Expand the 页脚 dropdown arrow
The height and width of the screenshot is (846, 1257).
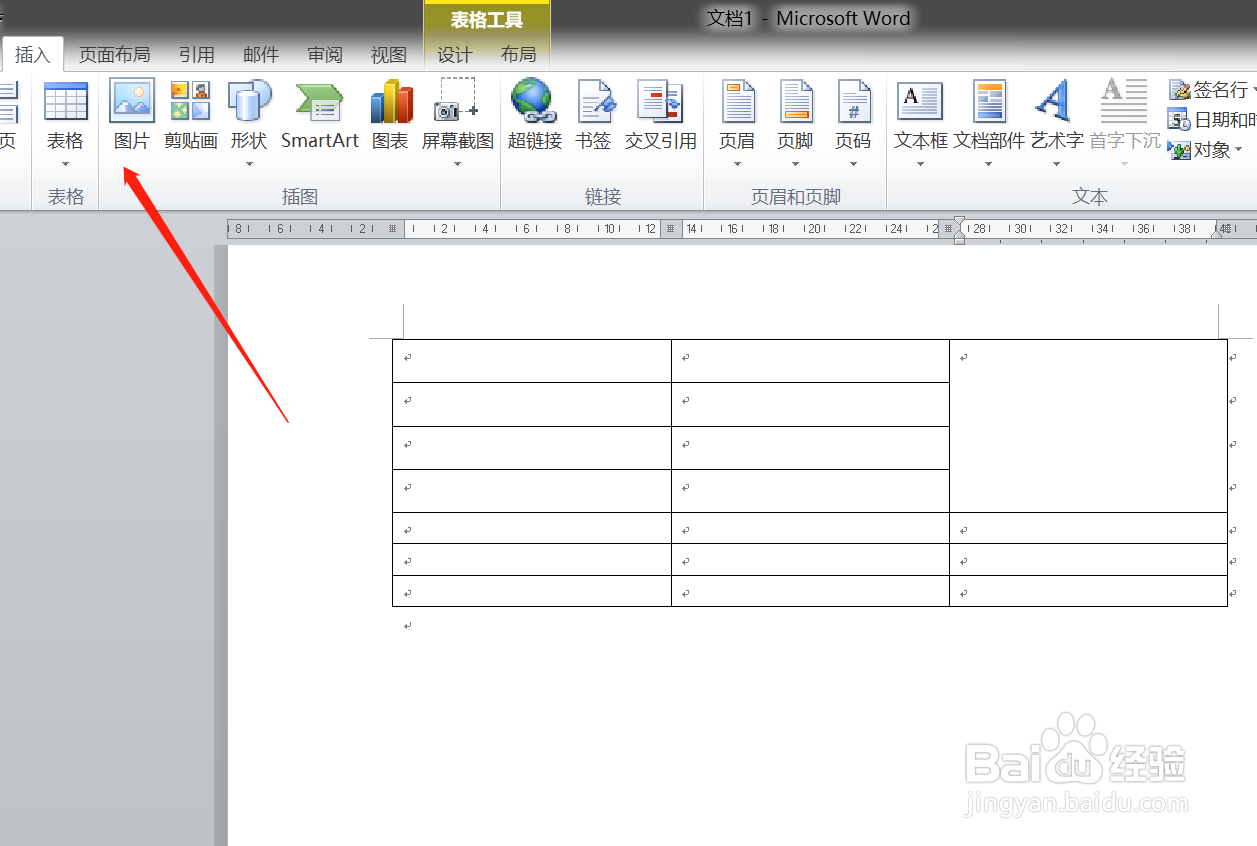(x=795, y=164)
